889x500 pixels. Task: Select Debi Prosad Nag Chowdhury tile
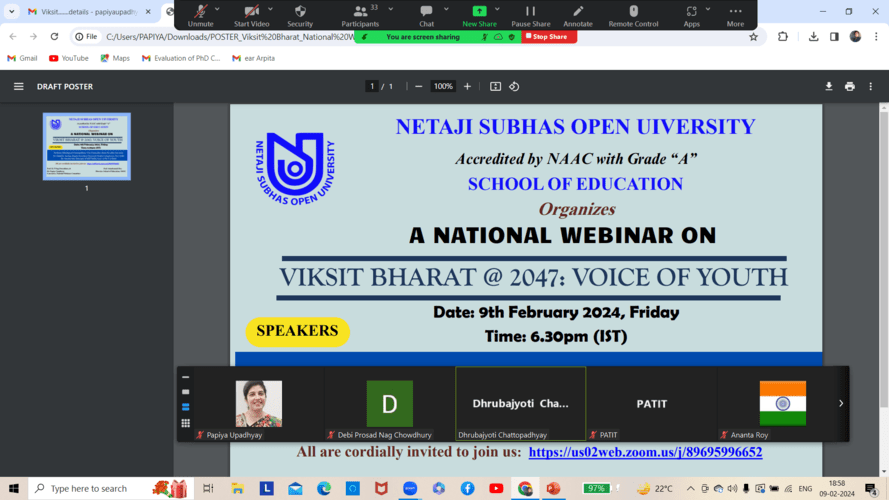(390, 404)
